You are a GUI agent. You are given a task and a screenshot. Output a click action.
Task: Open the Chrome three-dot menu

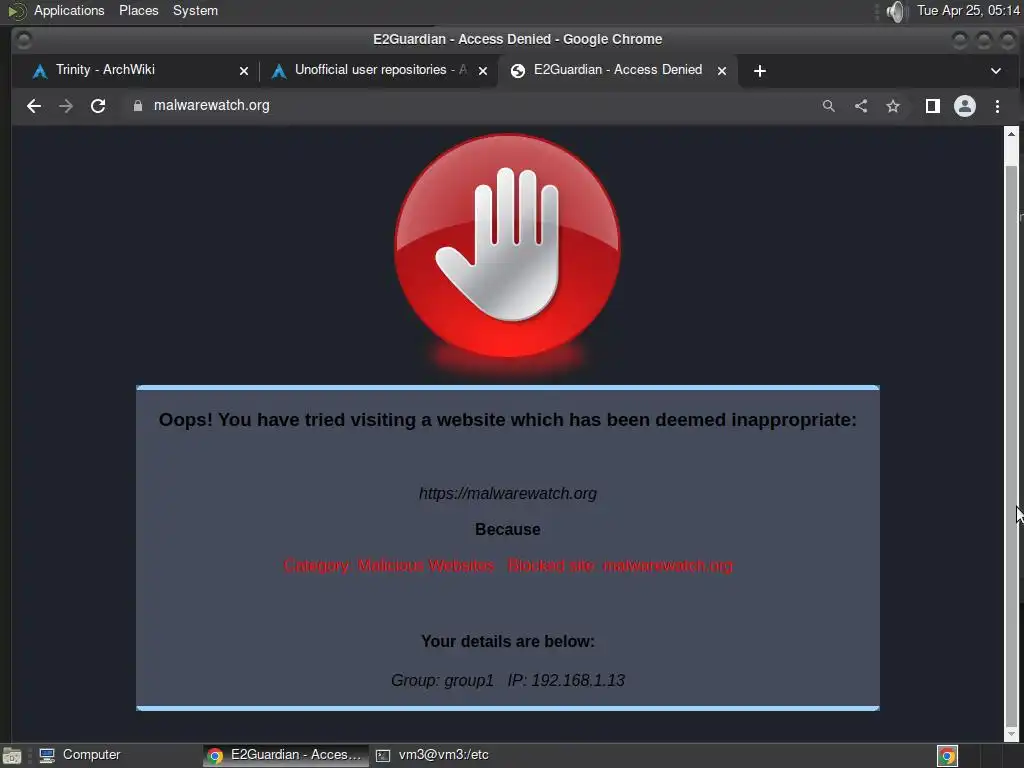(997, 106)
